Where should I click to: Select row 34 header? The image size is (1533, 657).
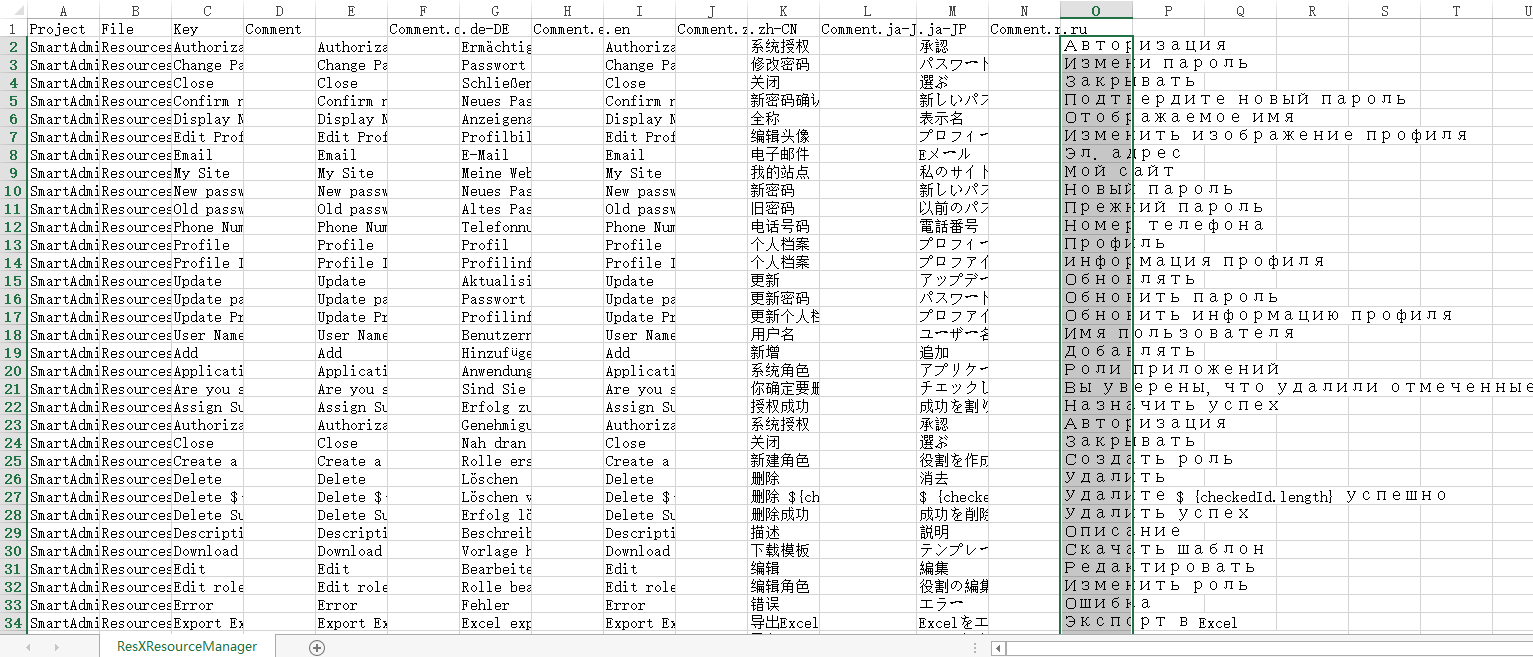click(13, 623)
